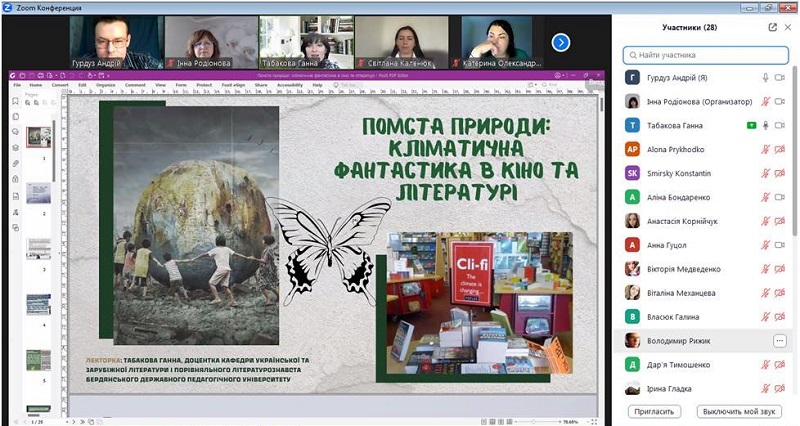This screenshot has height=426, width=800.
Task: Open the Help tab in PDF editor
Action: (x=317, y=85)
